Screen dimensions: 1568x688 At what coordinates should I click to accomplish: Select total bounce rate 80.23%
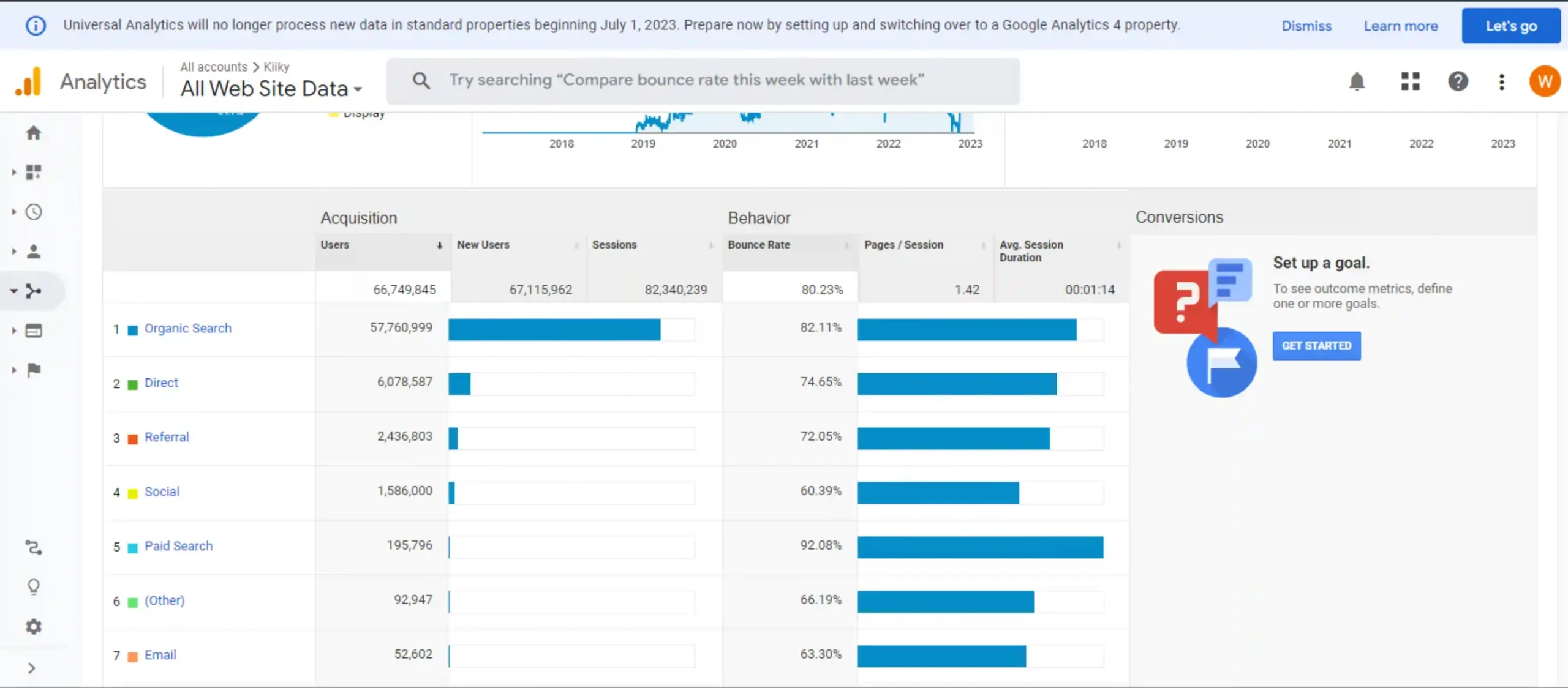click(x=822, y=290)
